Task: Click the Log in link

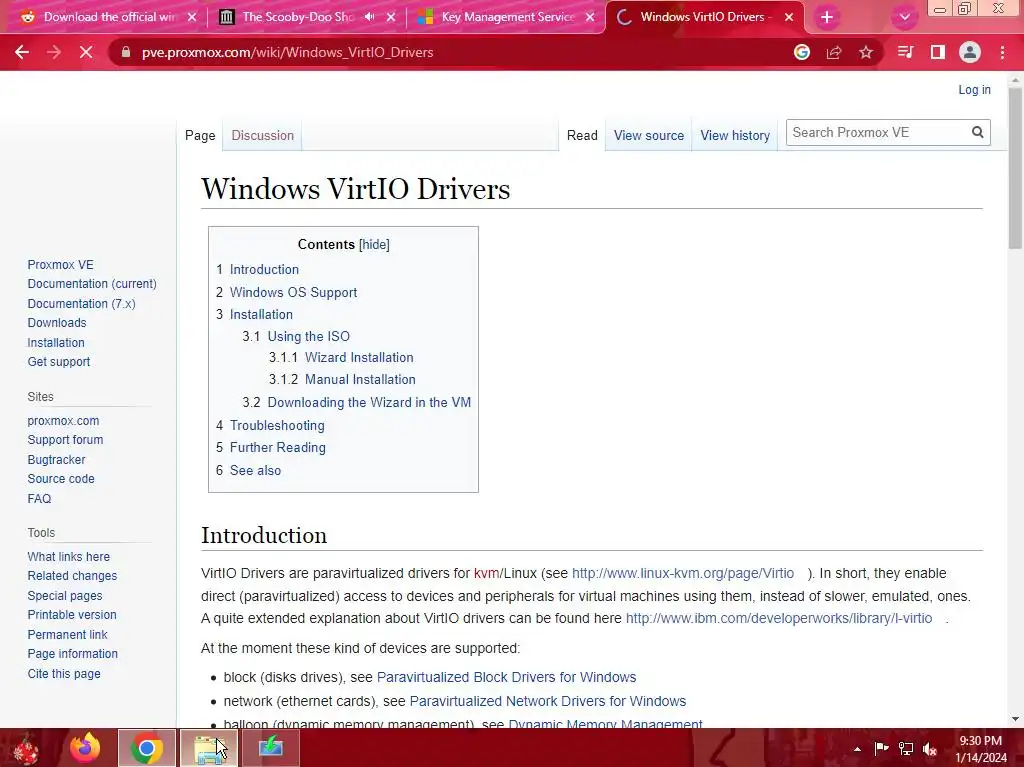Action: 974,90
